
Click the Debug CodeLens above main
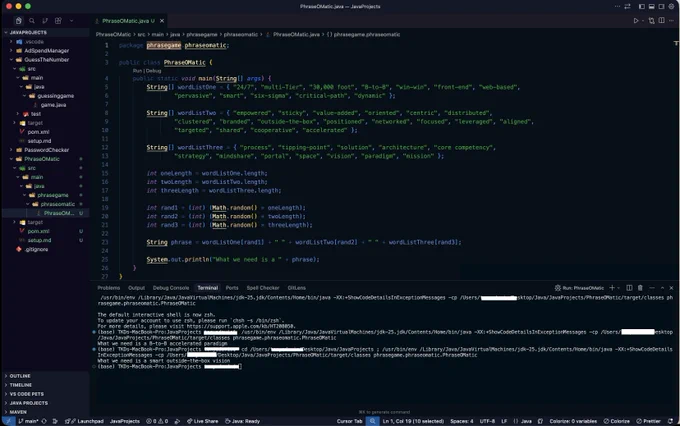(x=154, y=71)
